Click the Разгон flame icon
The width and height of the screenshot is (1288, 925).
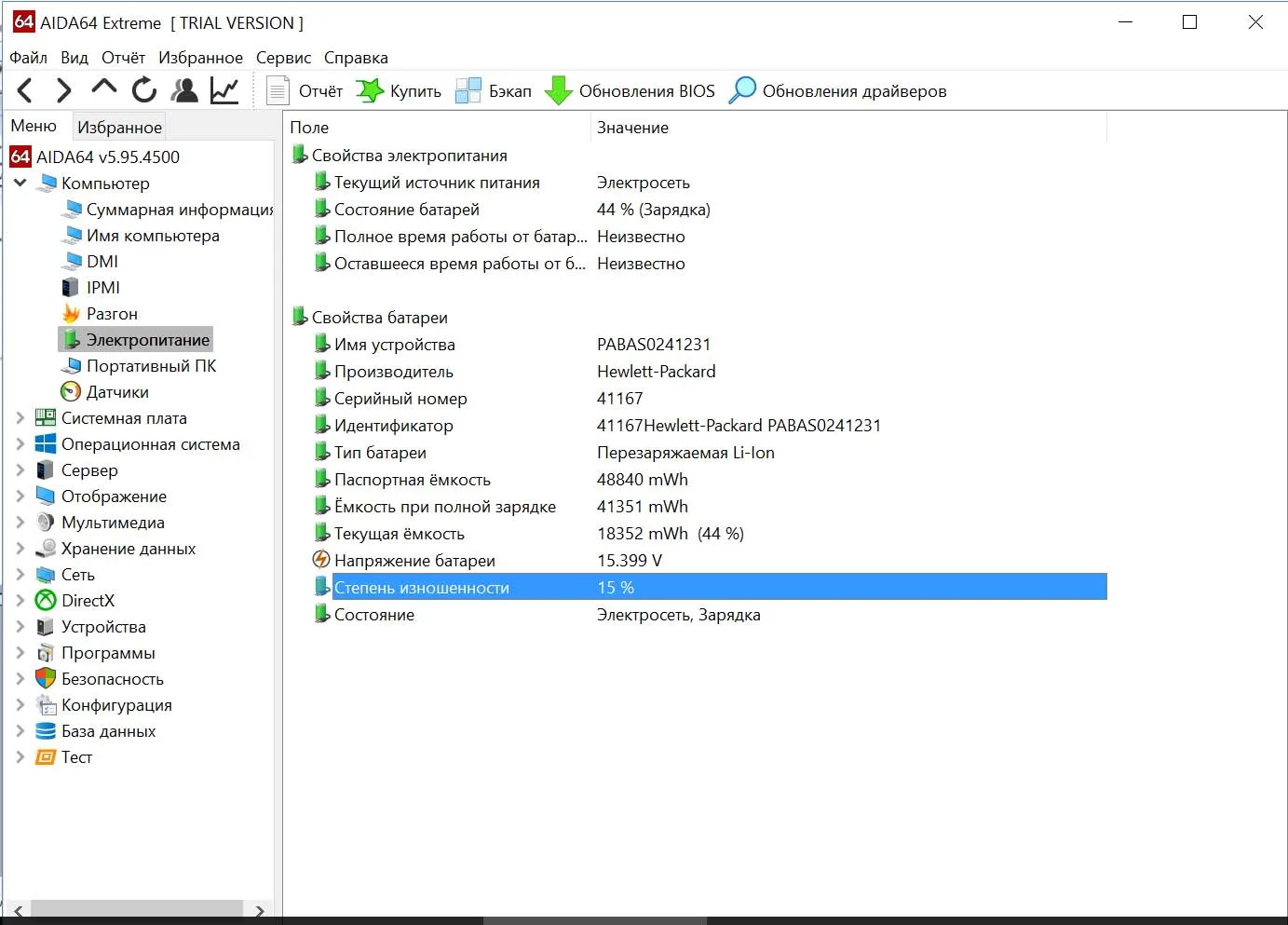tap(71, 313)
